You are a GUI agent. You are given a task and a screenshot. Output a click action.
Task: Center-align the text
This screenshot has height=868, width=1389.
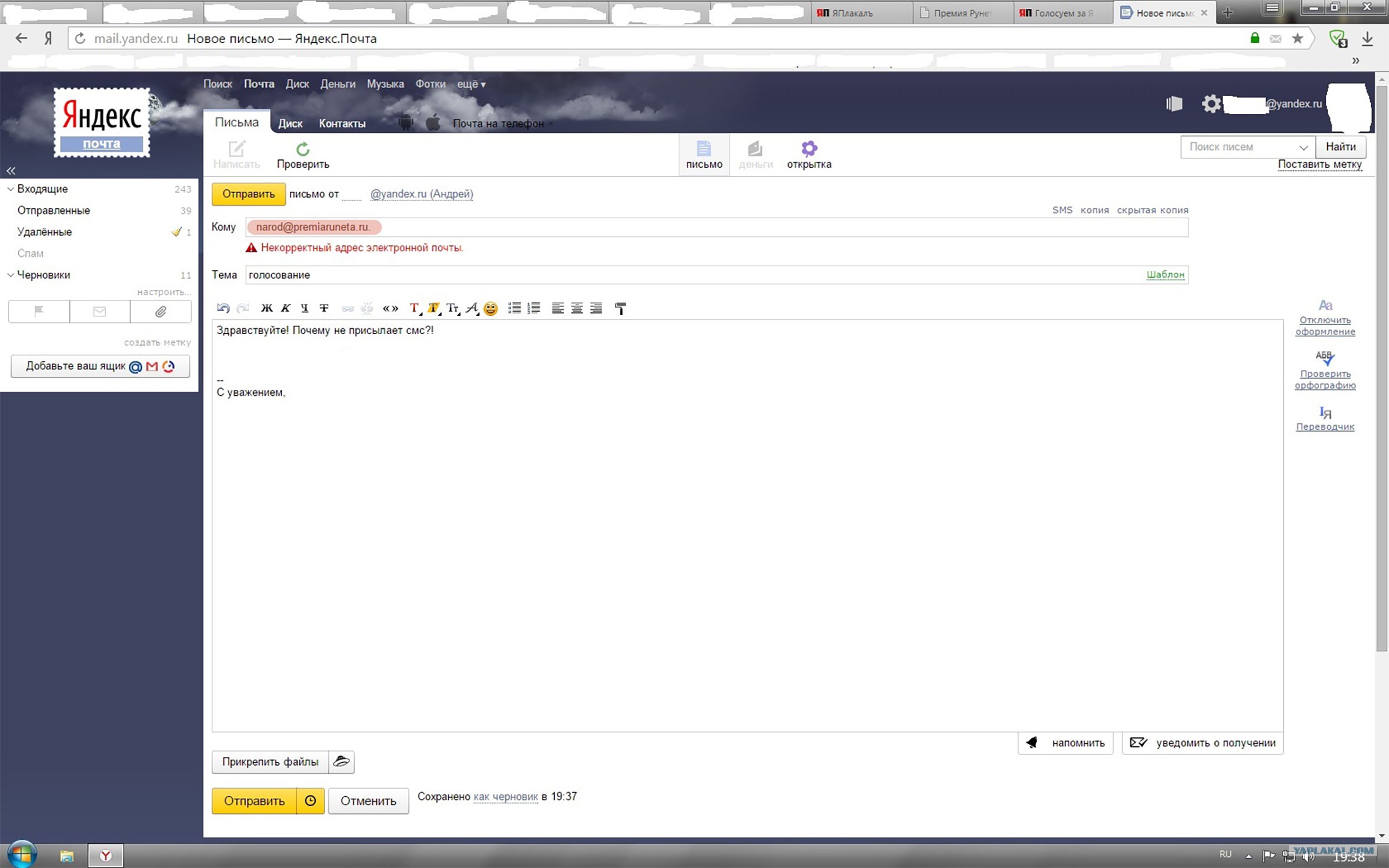click(577, 308)
